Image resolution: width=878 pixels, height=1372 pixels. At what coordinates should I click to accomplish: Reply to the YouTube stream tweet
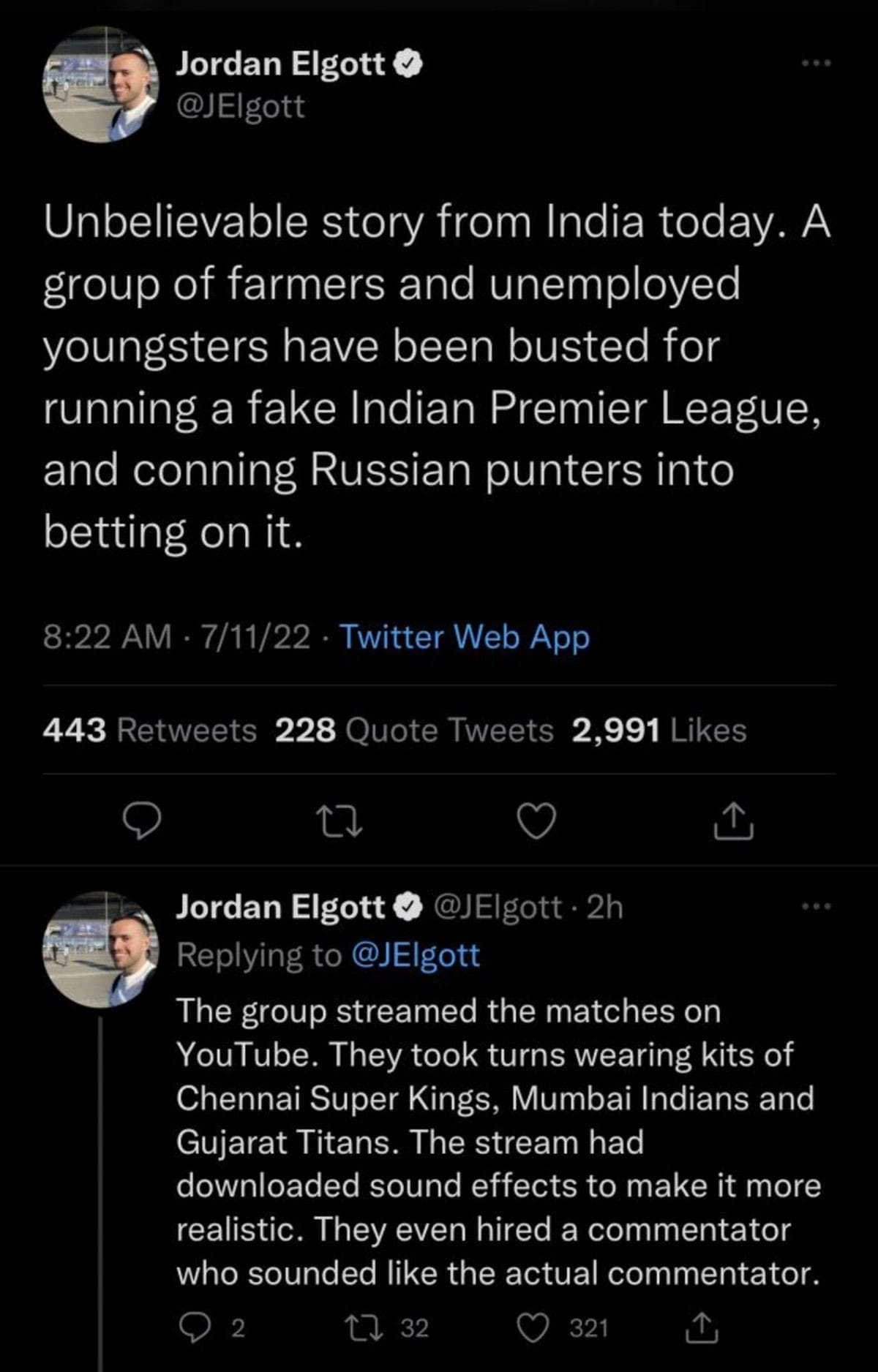[192, 1327]
